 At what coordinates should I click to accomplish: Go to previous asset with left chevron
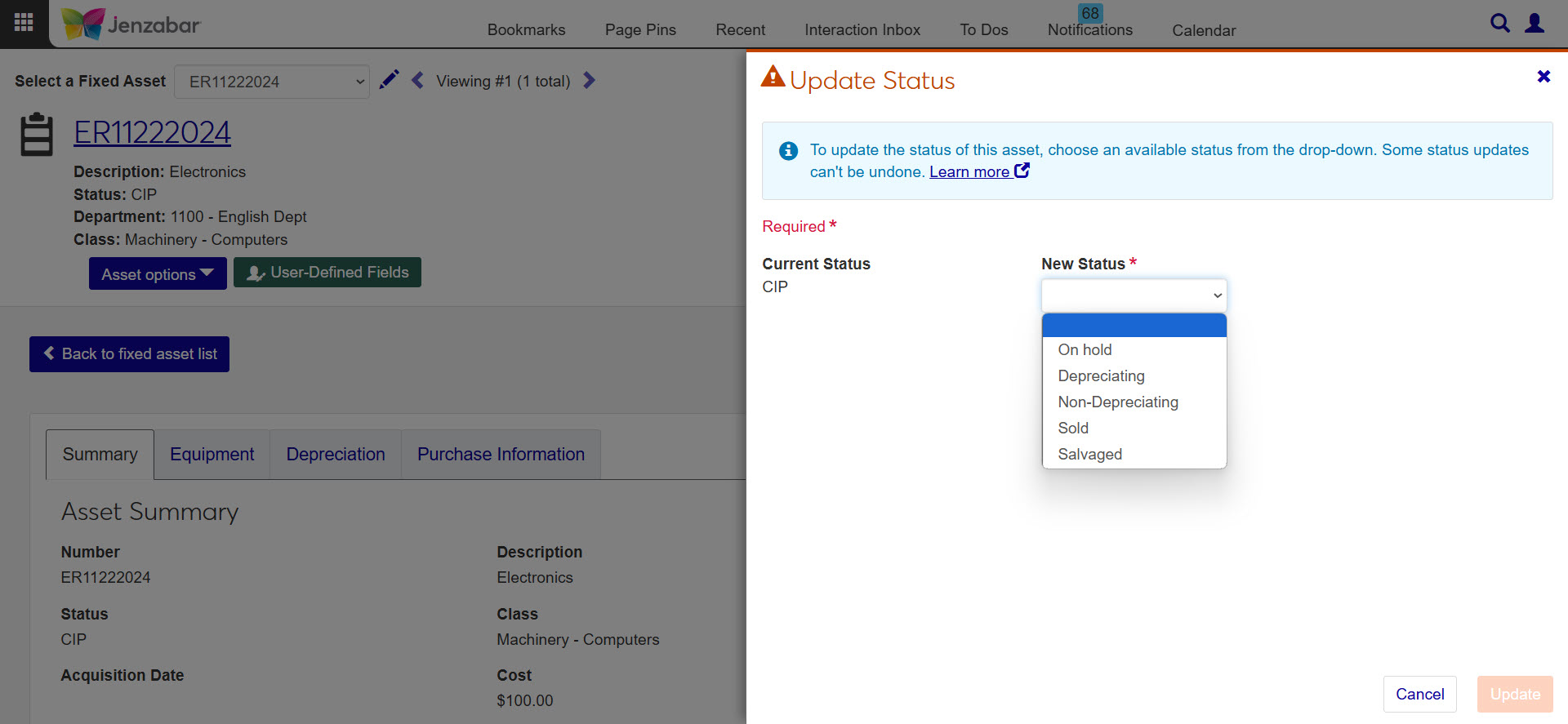tap(418, 80)
